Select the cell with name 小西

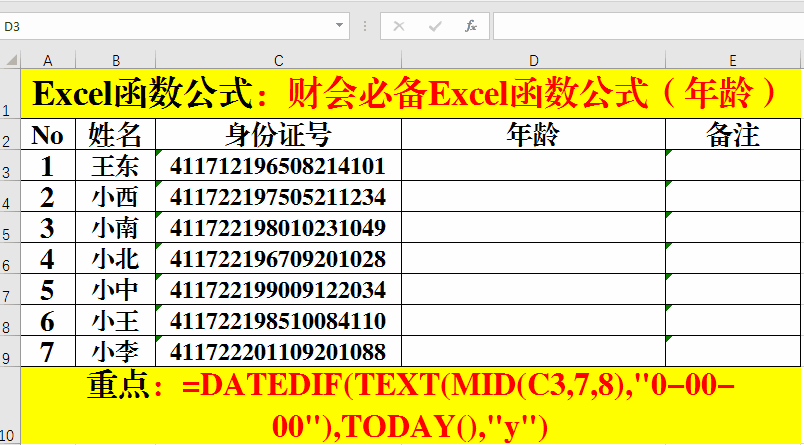click(x=115, y=196)
